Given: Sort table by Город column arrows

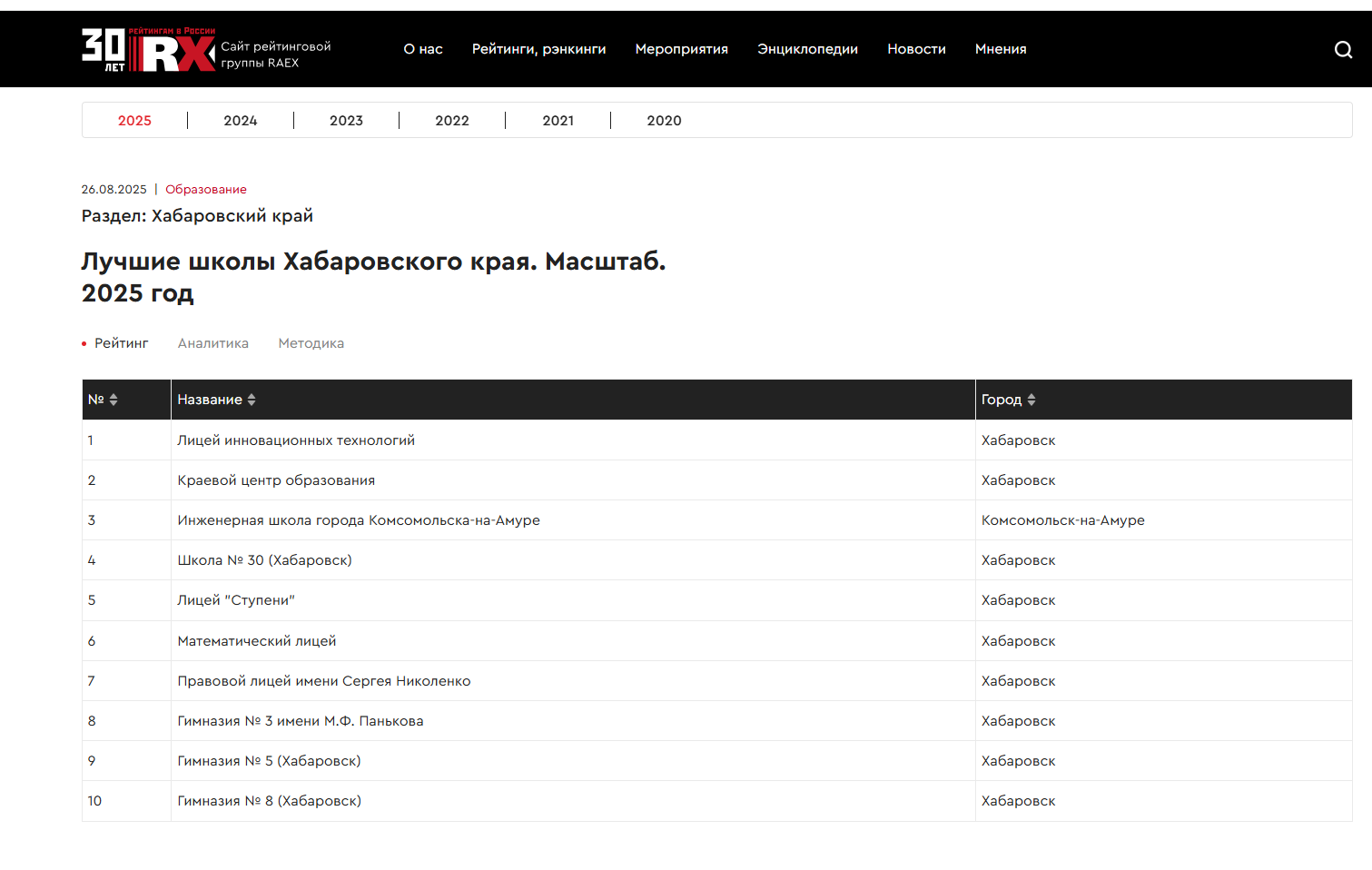Looking at the screenshot, I should pyautogui.click(x=1031, y=400).
